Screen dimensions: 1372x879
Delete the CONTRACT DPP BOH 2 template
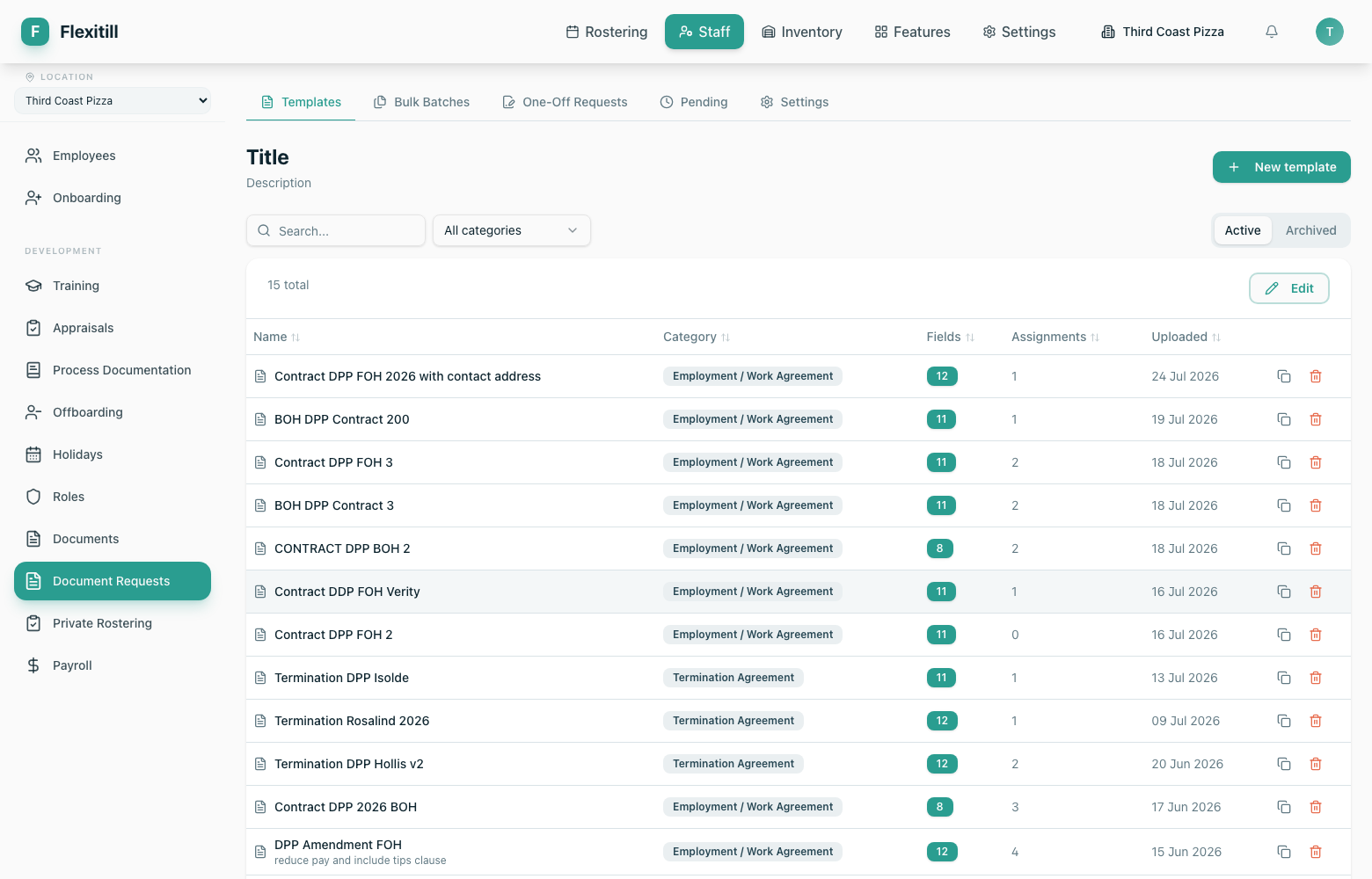tap(1316, 548)
